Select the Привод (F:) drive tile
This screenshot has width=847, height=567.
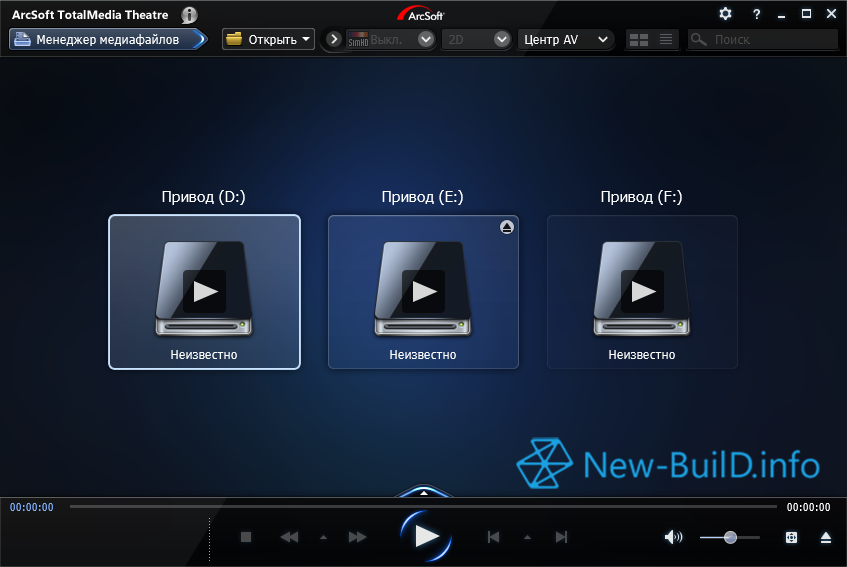coord(642,292)
